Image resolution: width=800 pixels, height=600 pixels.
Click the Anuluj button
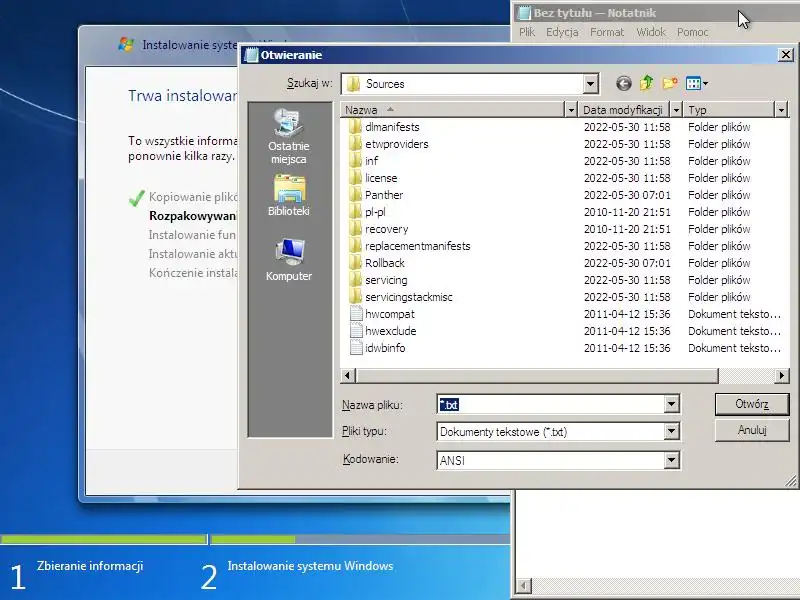coord(752,430)
